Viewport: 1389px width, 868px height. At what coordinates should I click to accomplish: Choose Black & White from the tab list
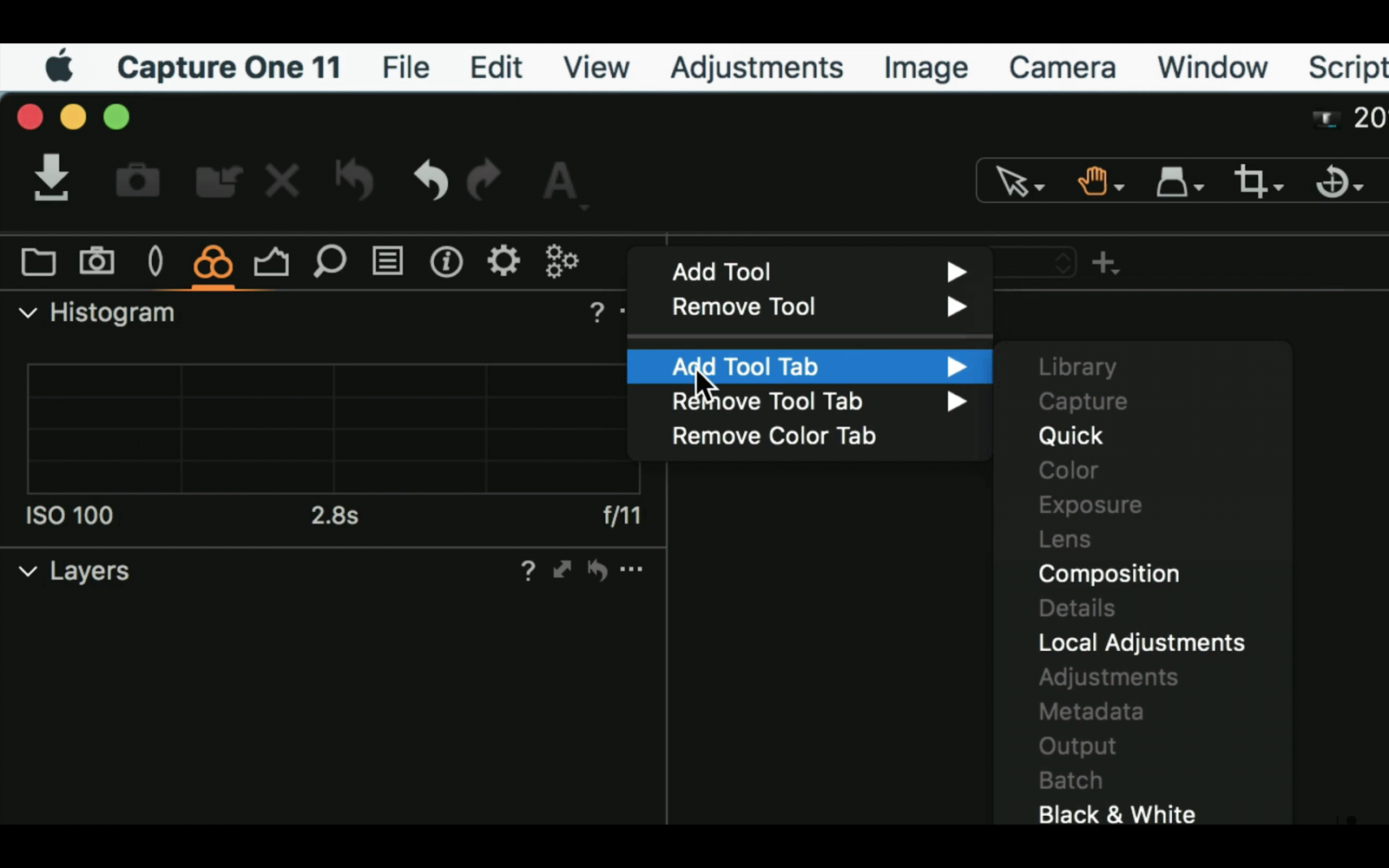(1116, 814)
